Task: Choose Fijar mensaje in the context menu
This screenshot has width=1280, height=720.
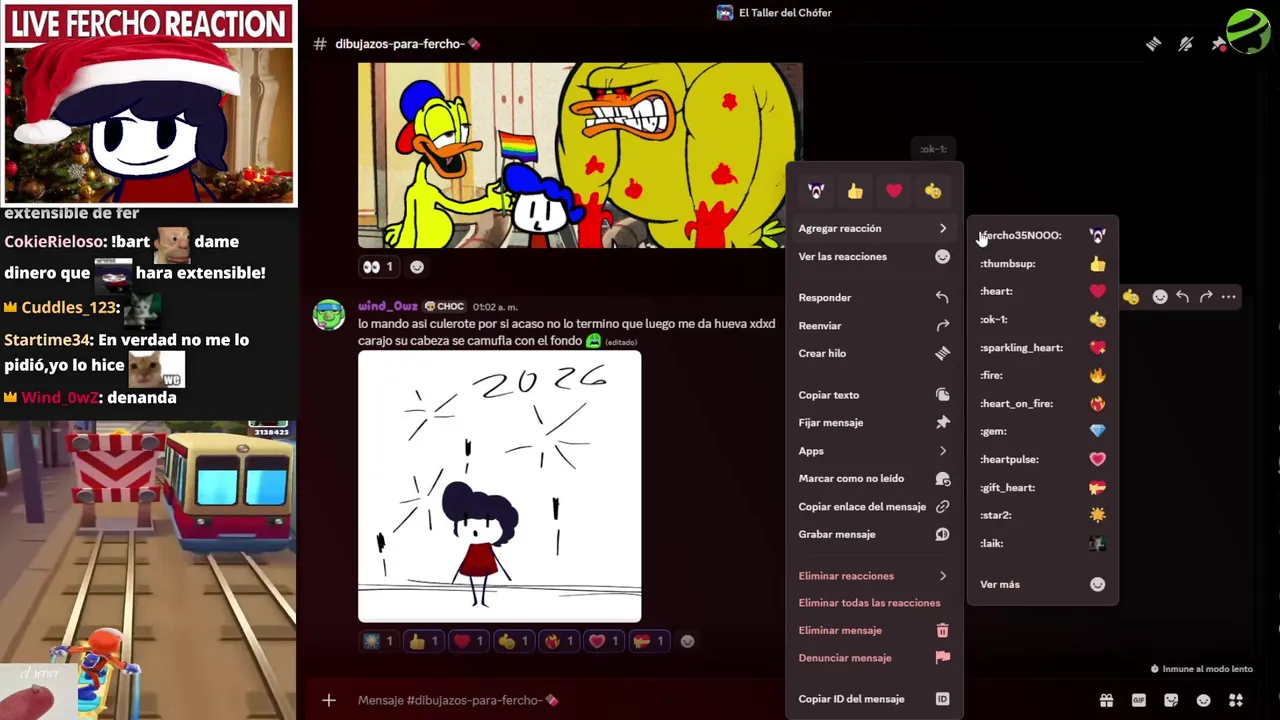Action: 874,423
